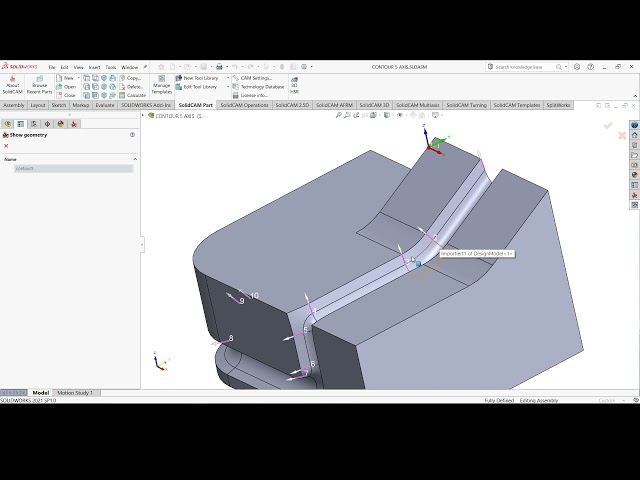
Task: Expand the Edit Tool Library dropdown arrow
Action: [x=228, y=87]
